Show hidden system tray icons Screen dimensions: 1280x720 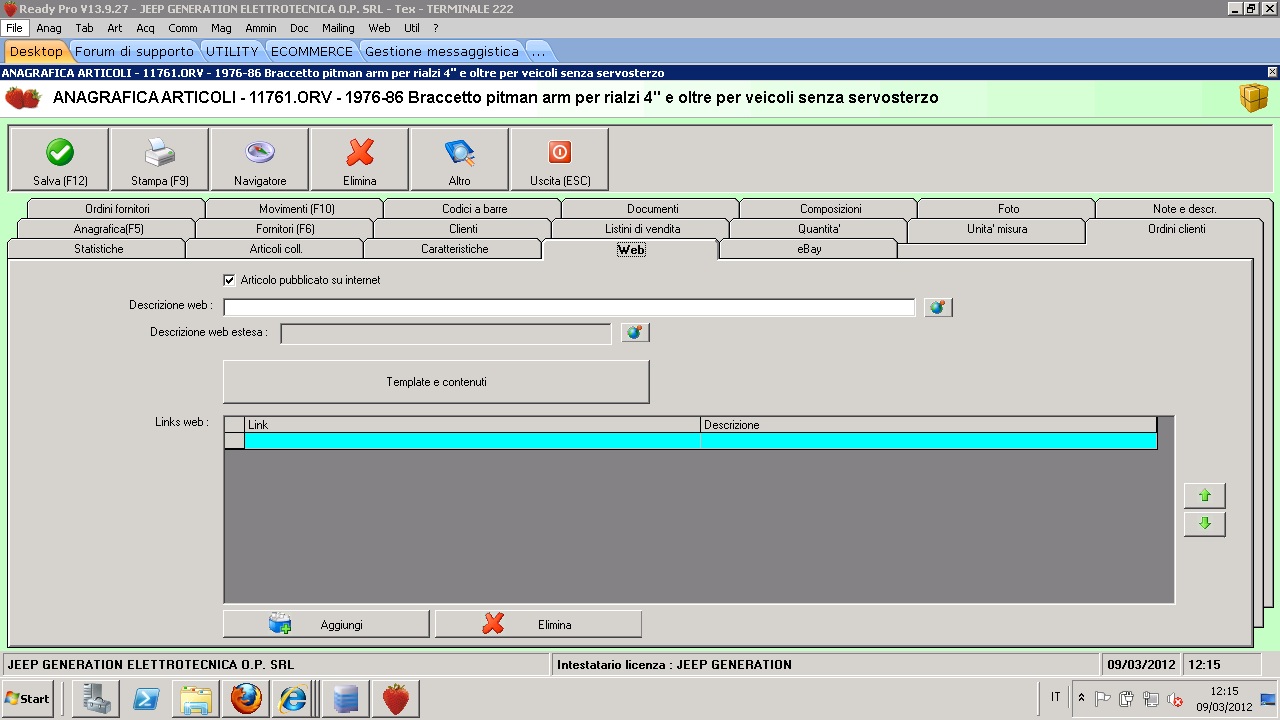[1081, 699]
